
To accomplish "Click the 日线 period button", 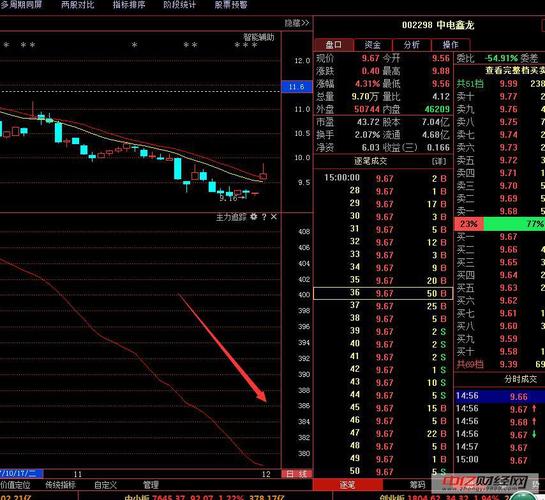I will coord(296,474).
